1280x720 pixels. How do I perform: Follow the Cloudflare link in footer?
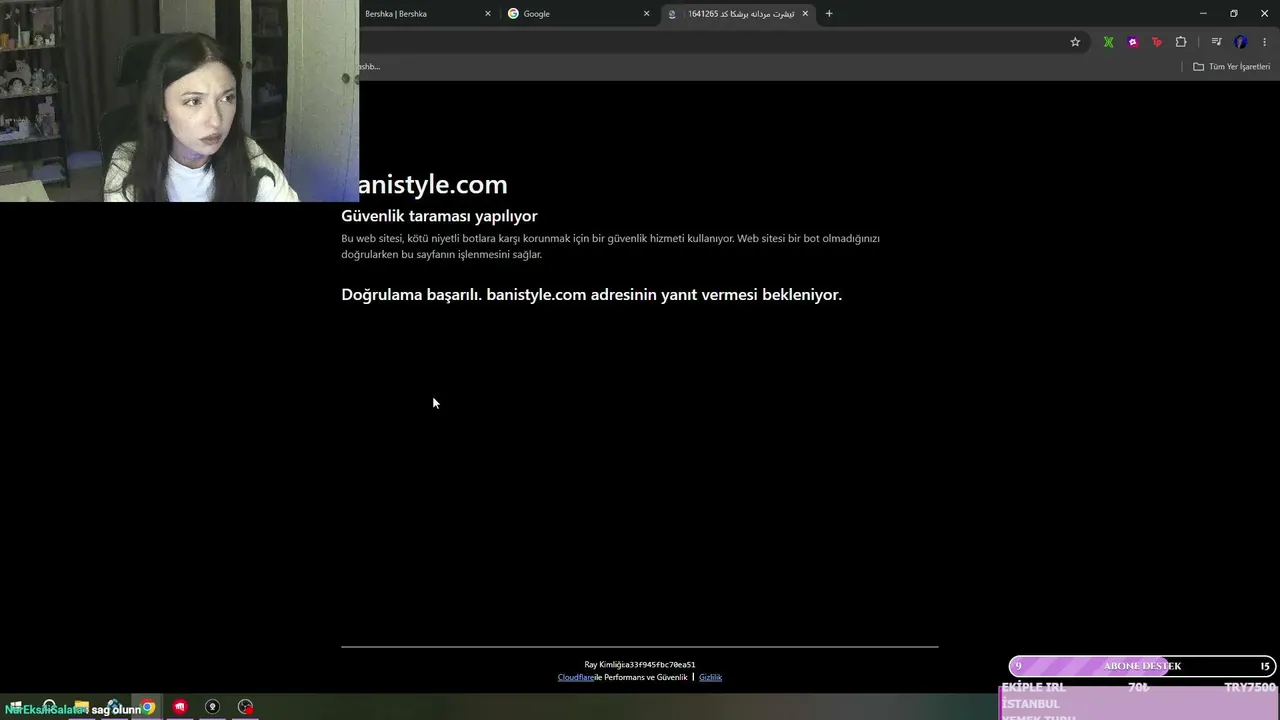click(576, 678)
